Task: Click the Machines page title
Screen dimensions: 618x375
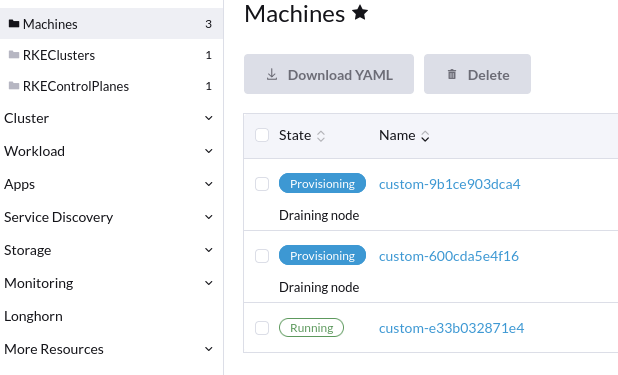Action: [x=294, y=14]
